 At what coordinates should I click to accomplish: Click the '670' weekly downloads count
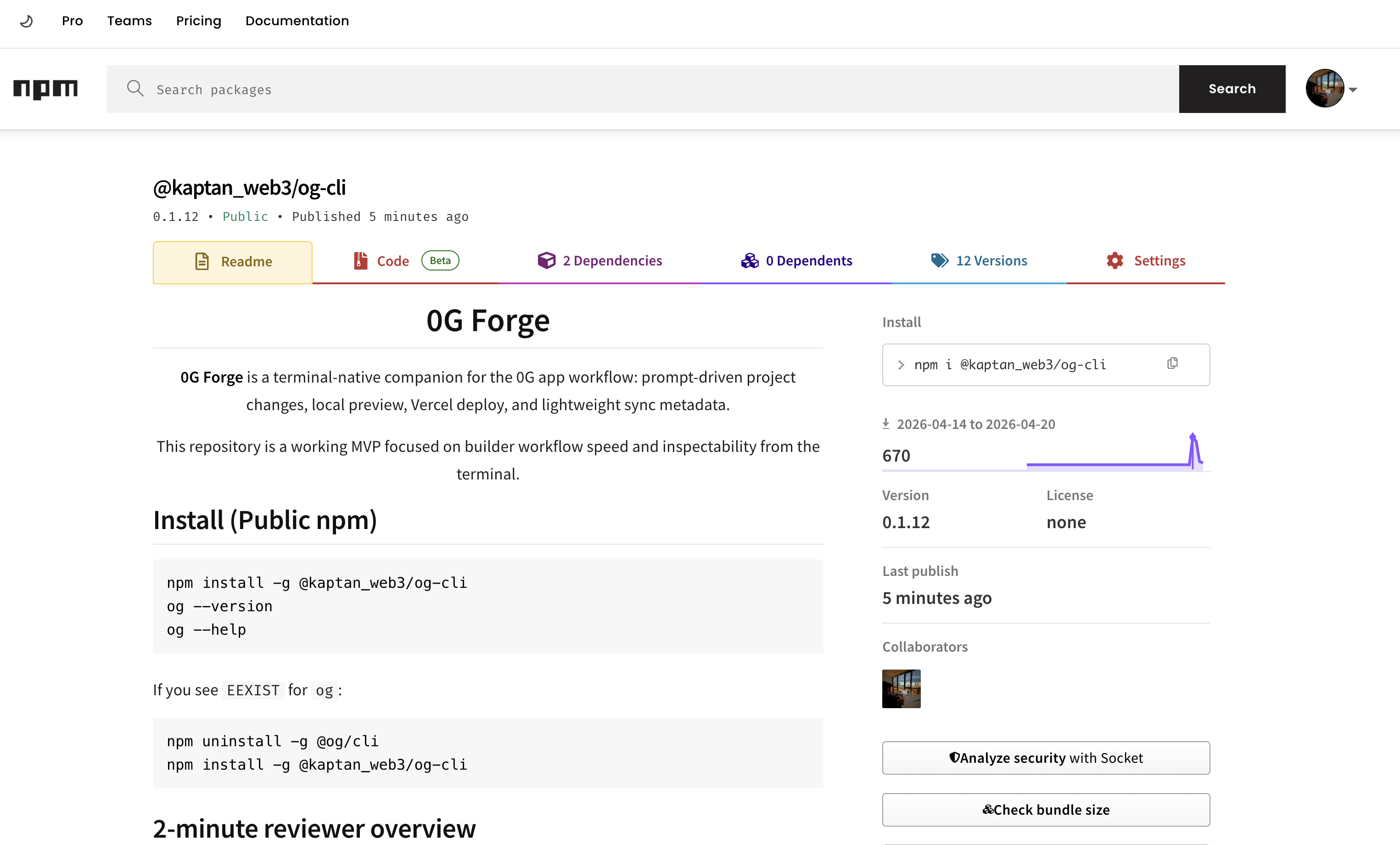[896, 456]
